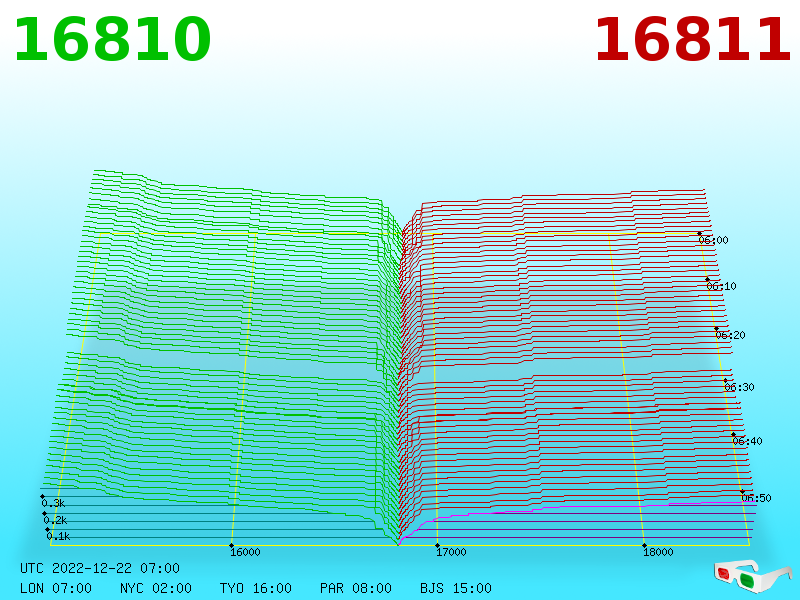Click the 0.2k volume axis label

point(55,520)
